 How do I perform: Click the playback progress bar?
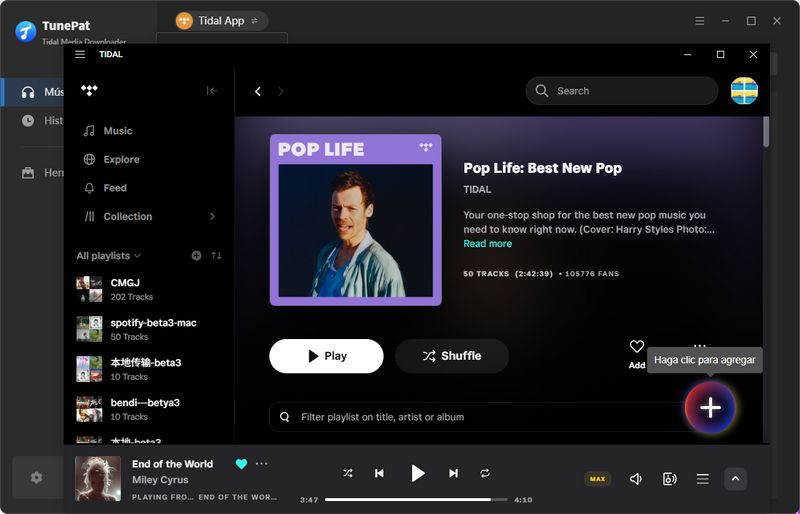tap(416, 500)
